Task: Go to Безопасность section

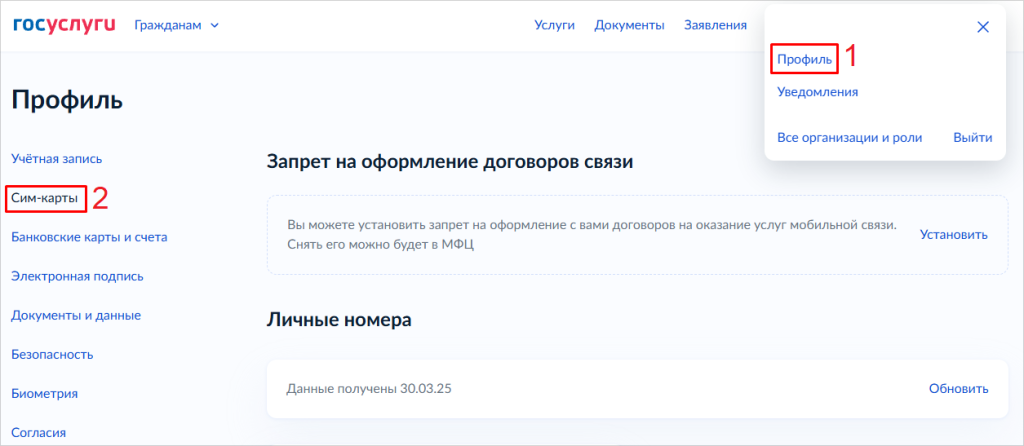Action: pyautogui.click(x=52, y=354)
